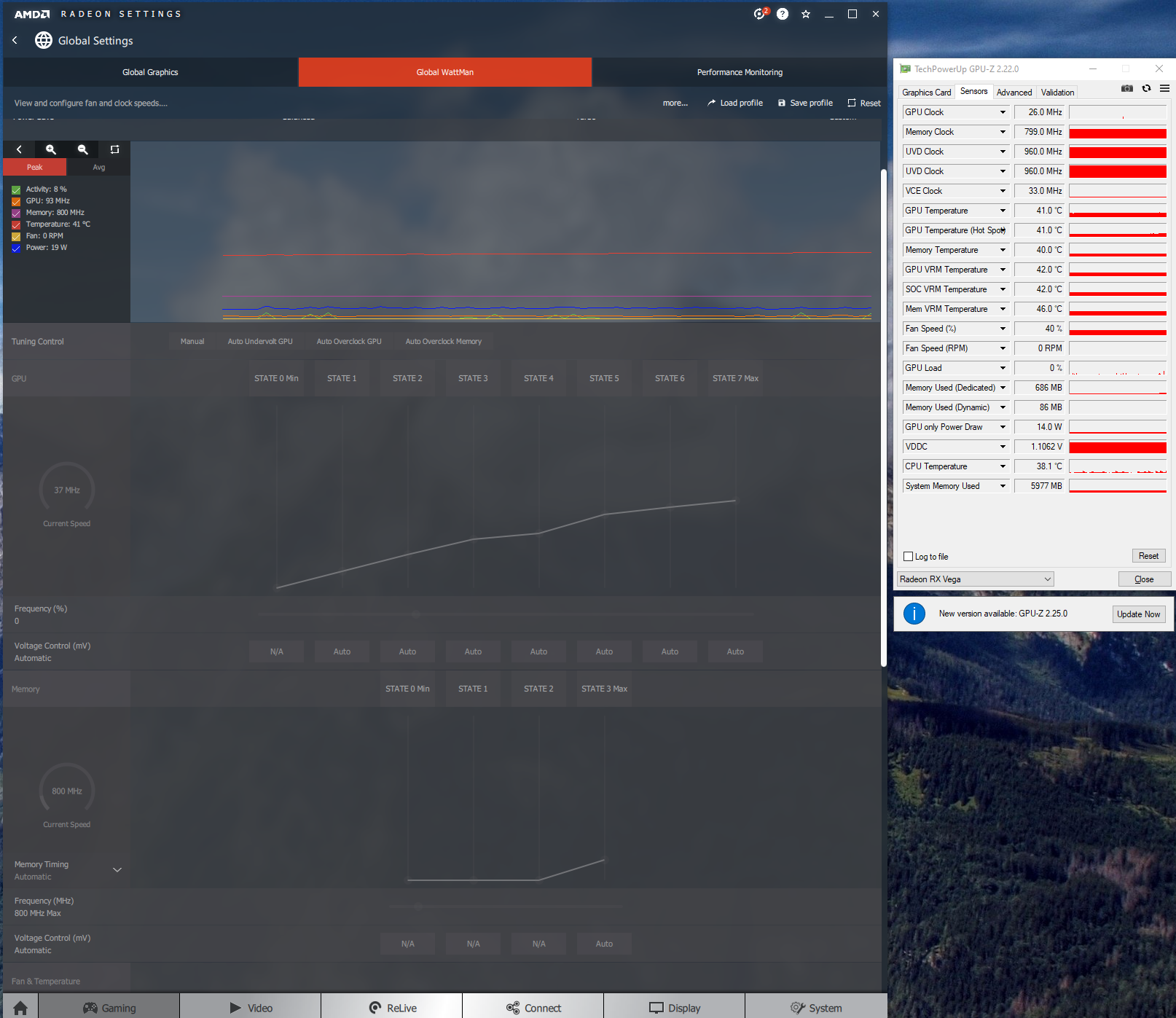
Task: Switch to the Performance Monitoring tab
Action: [740, 72]
